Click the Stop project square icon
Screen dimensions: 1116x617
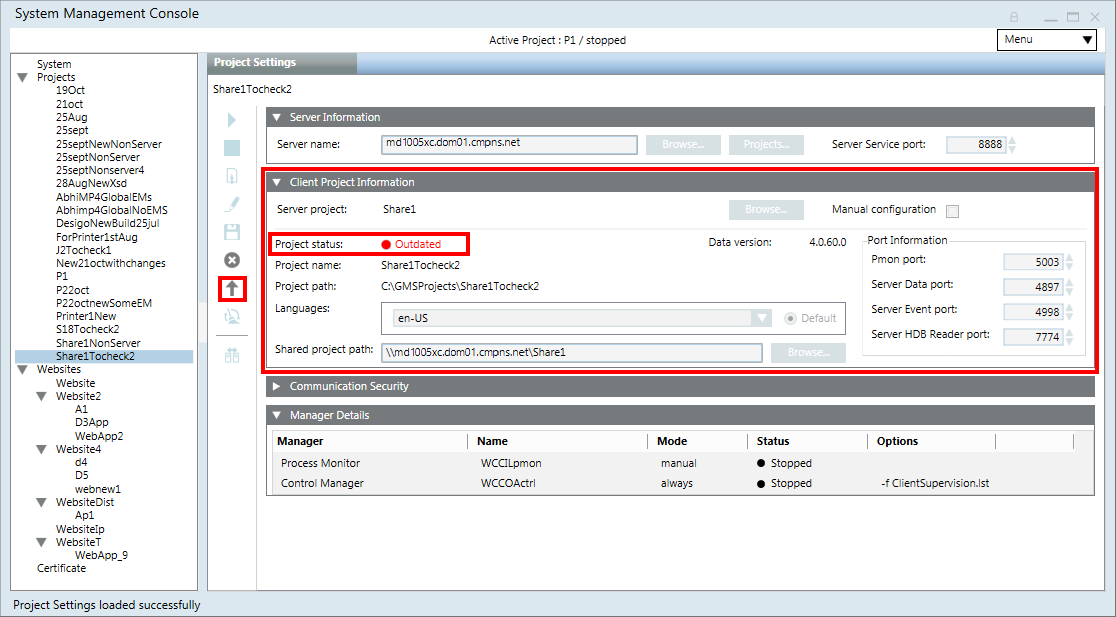232,148
